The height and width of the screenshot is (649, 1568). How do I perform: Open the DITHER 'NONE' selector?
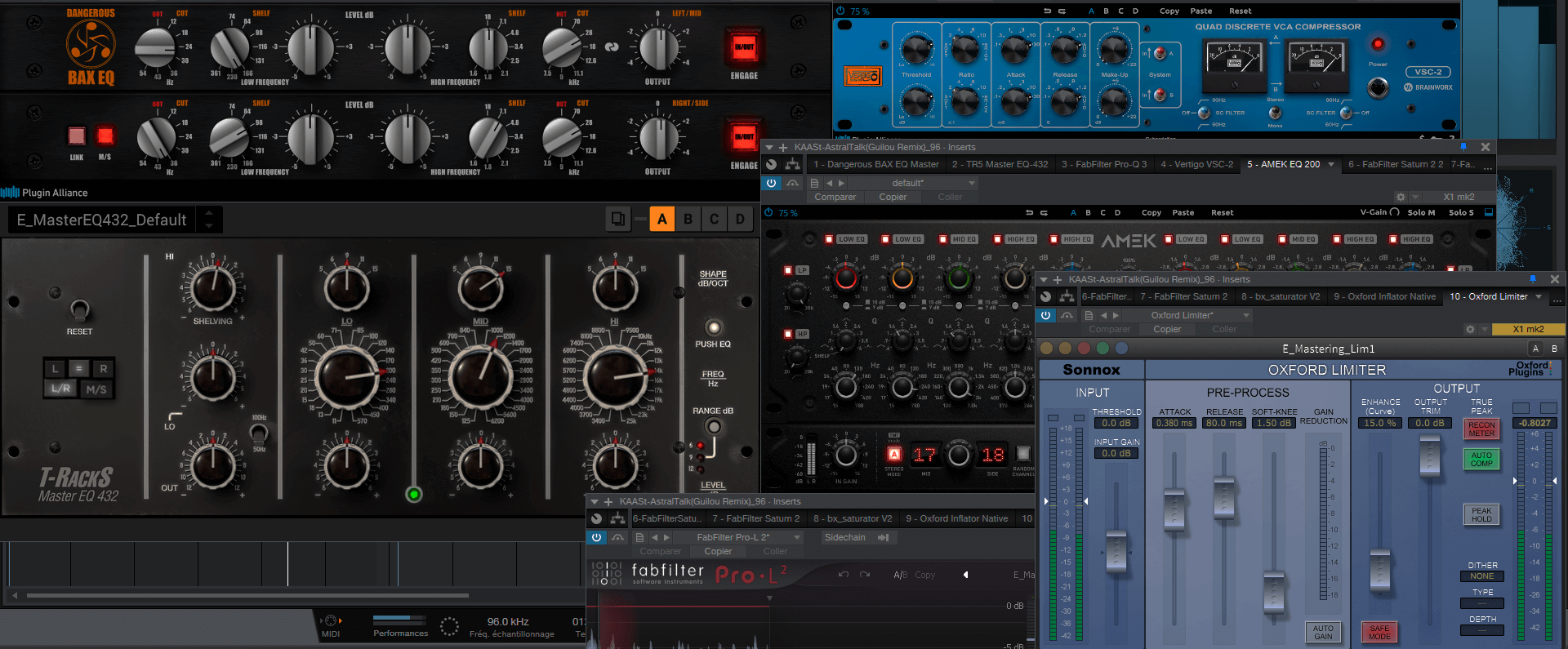[x=1481, y=576]
